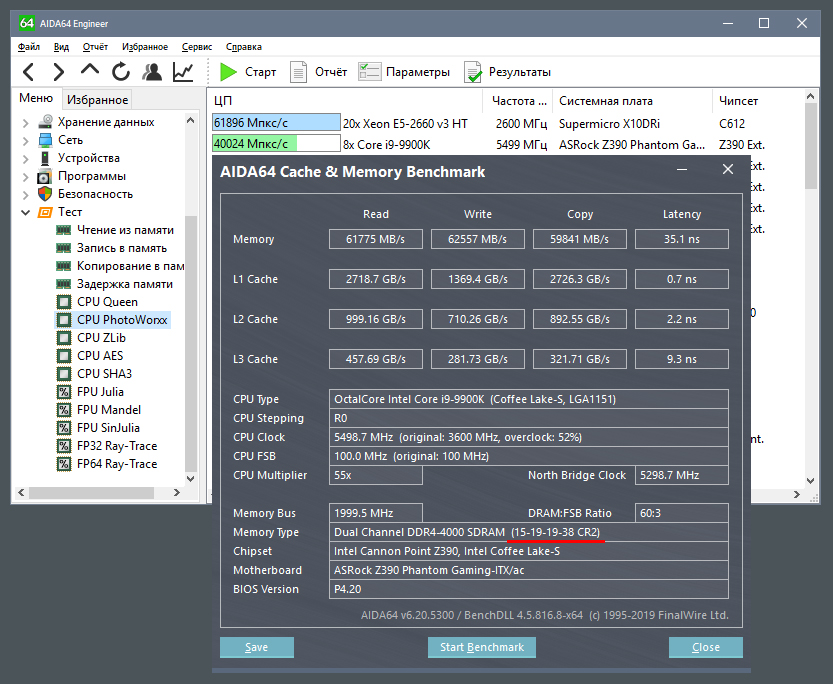
Task: Switch to the Избранное tab
Action: click(97, 100)
